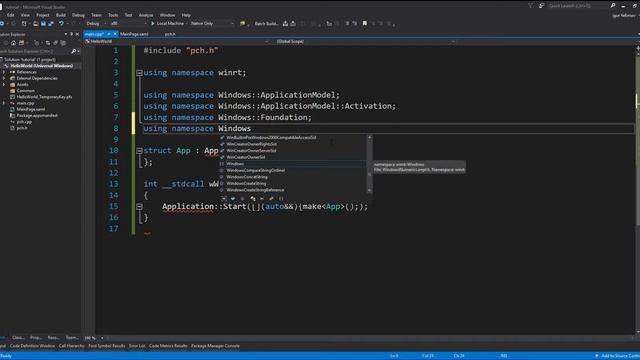Close the Solution Explorer panel
This screenshot has height=360, width=640.
coord(77,34)
